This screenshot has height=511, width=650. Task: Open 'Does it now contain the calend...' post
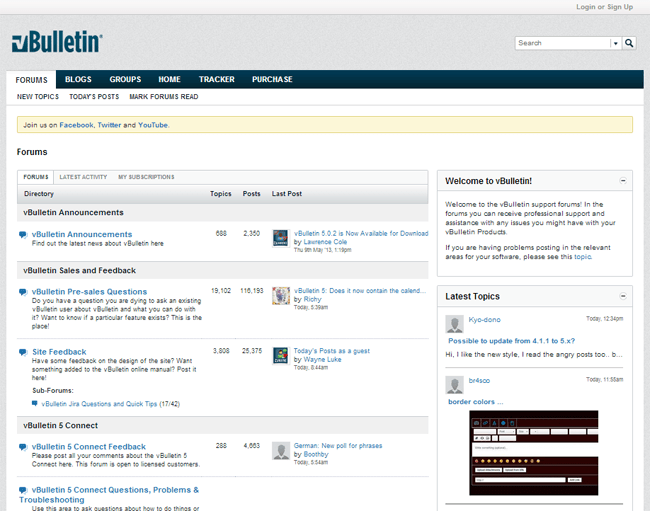(x=360, y=291)
